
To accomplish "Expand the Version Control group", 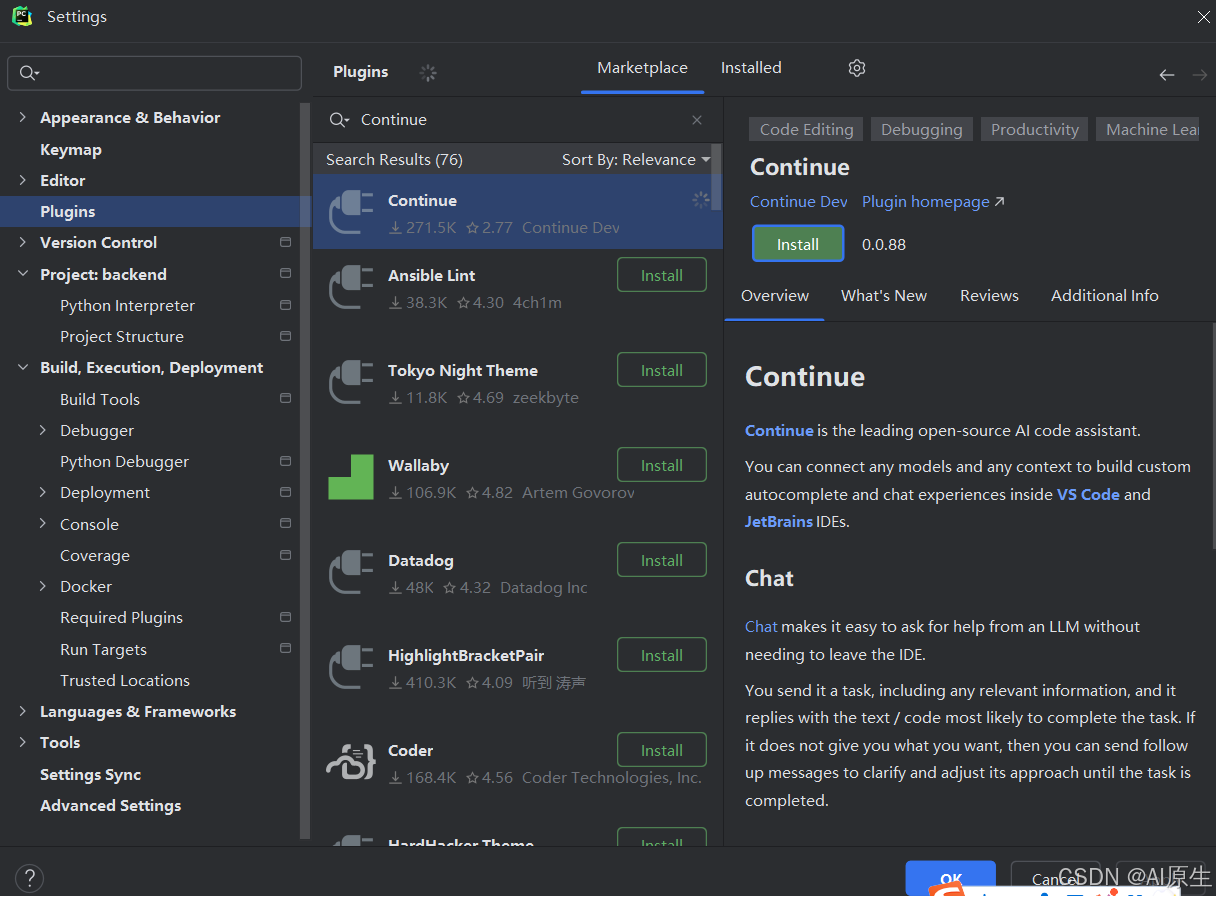I will point(23,242).
